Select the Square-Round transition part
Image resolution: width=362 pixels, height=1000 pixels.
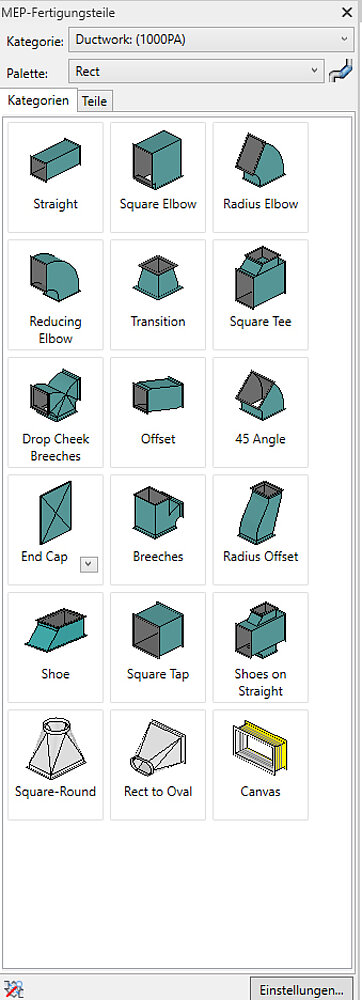[55, 765]
